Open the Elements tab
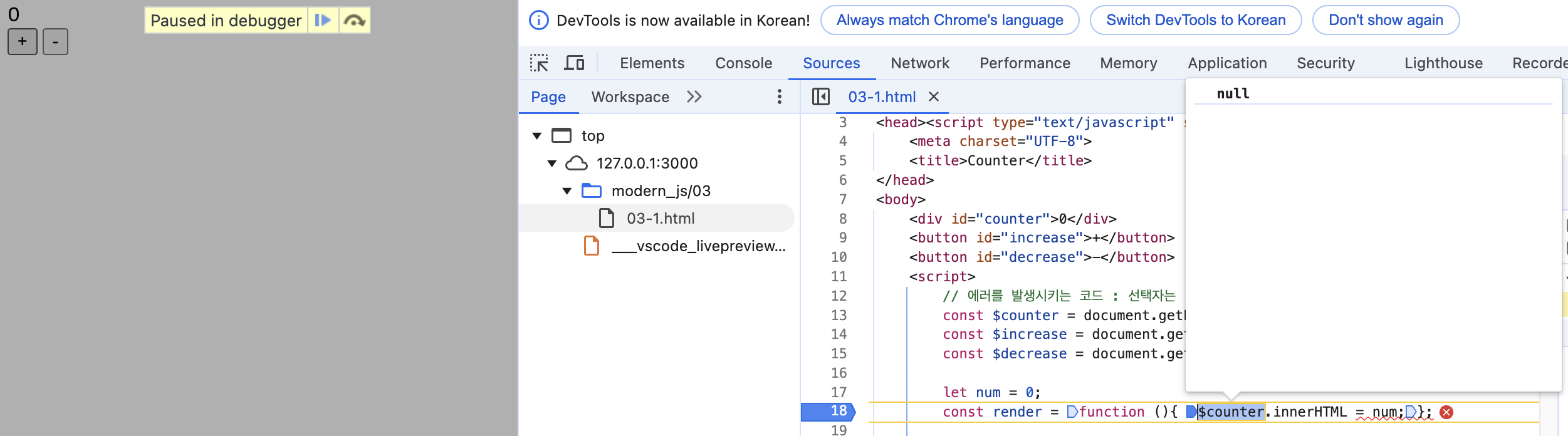This screenshot has width=1568, height=436. pyautogui.click(x=652, y=63)
